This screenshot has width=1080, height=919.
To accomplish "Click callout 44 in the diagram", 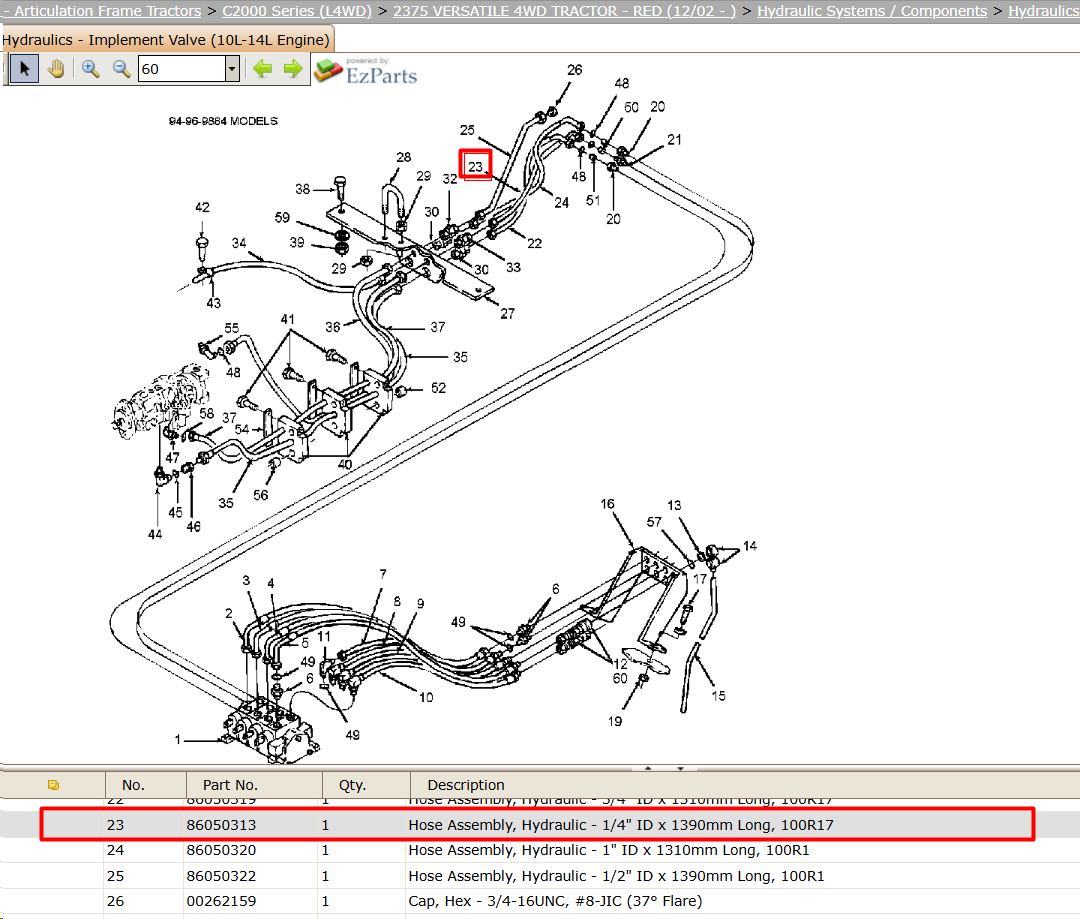I will pyautogui.click(x=155, y=534).
